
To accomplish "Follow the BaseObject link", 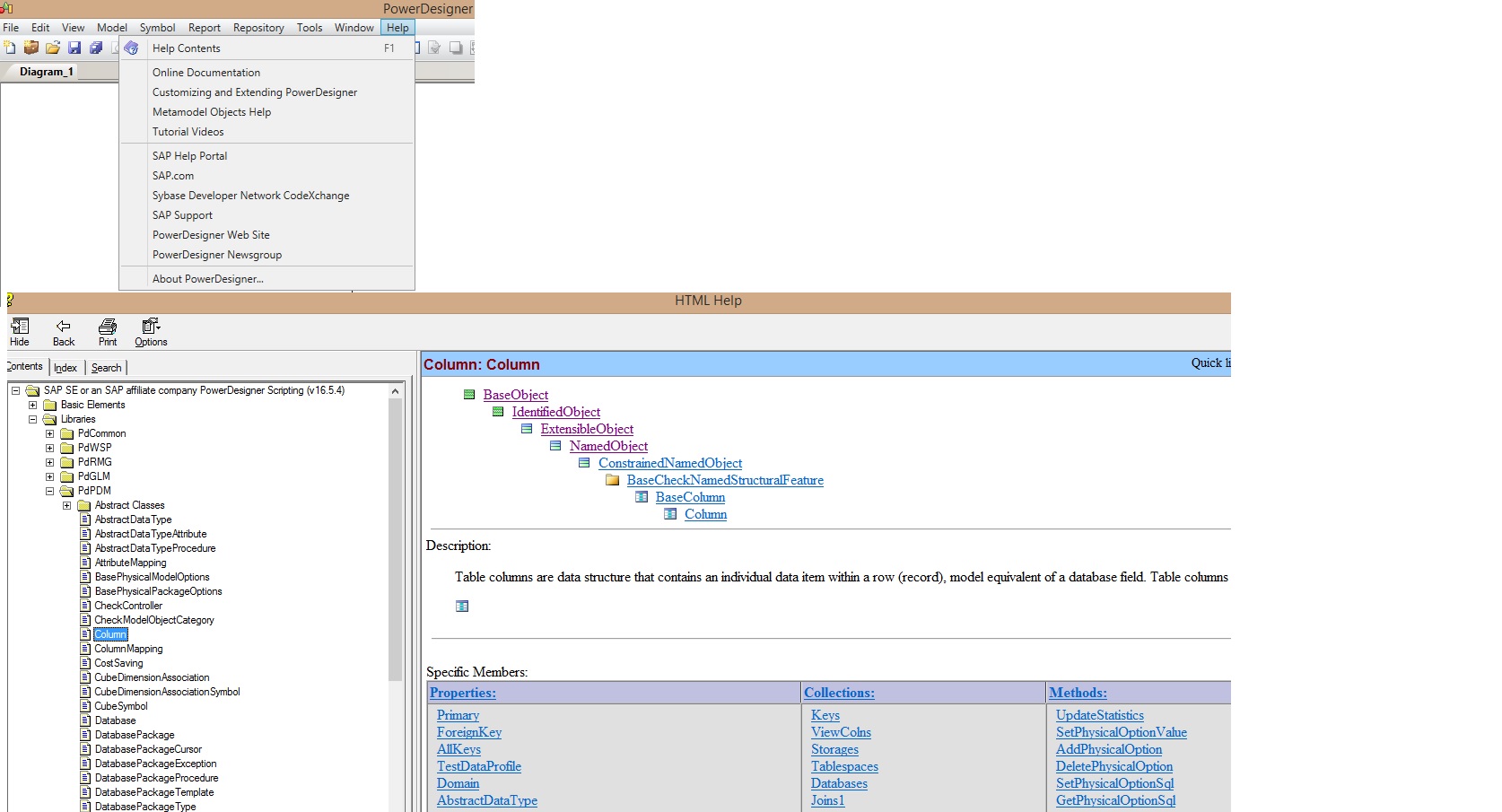I will [516, 395].
